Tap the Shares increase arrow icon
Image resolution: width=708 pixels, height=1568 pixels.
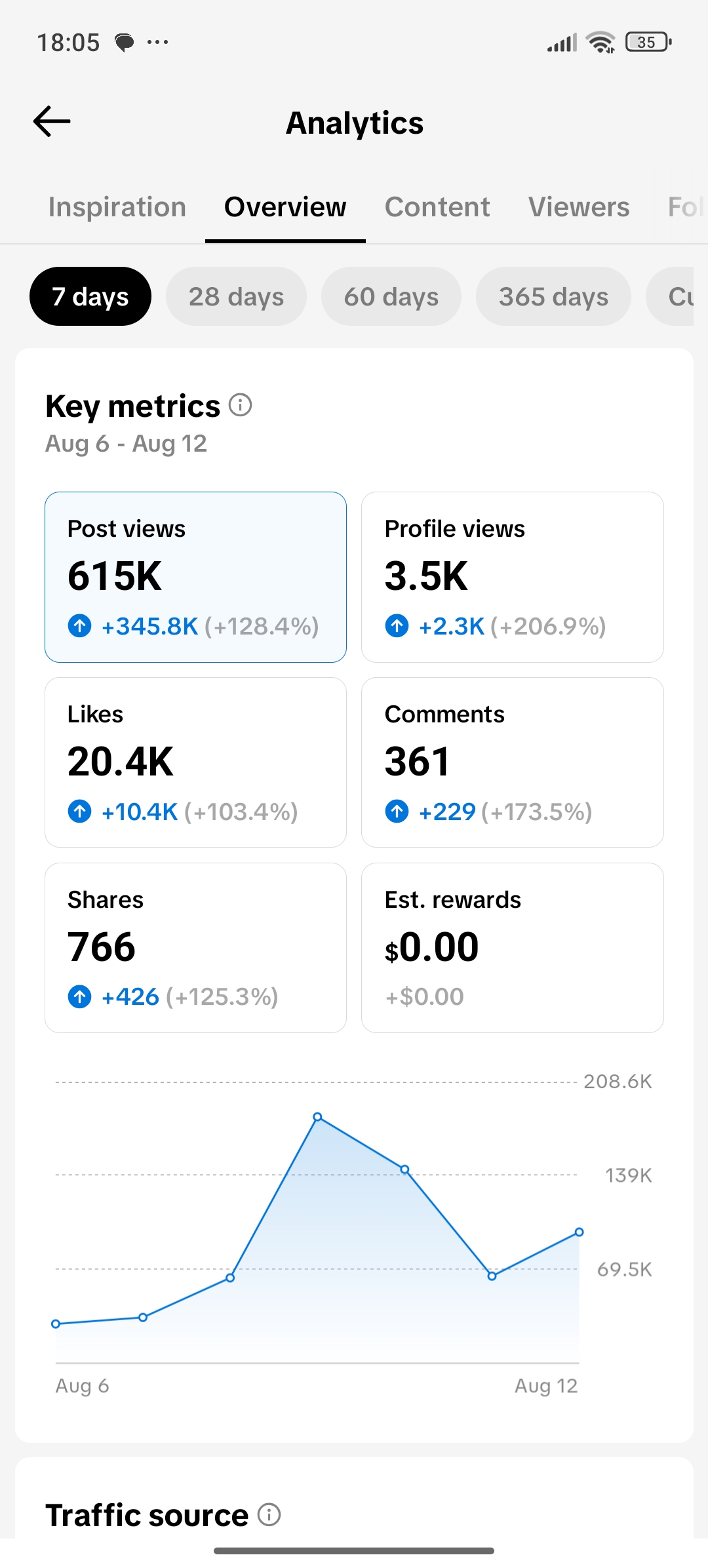tap(80, 996)
